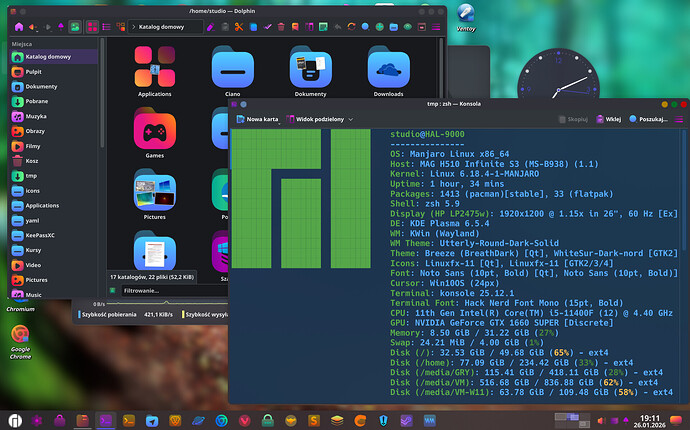The width and height of the screenshot is (690, 430).
Task: Click the Filtrowanie filter input field
Action: click(x=150, y=290)
